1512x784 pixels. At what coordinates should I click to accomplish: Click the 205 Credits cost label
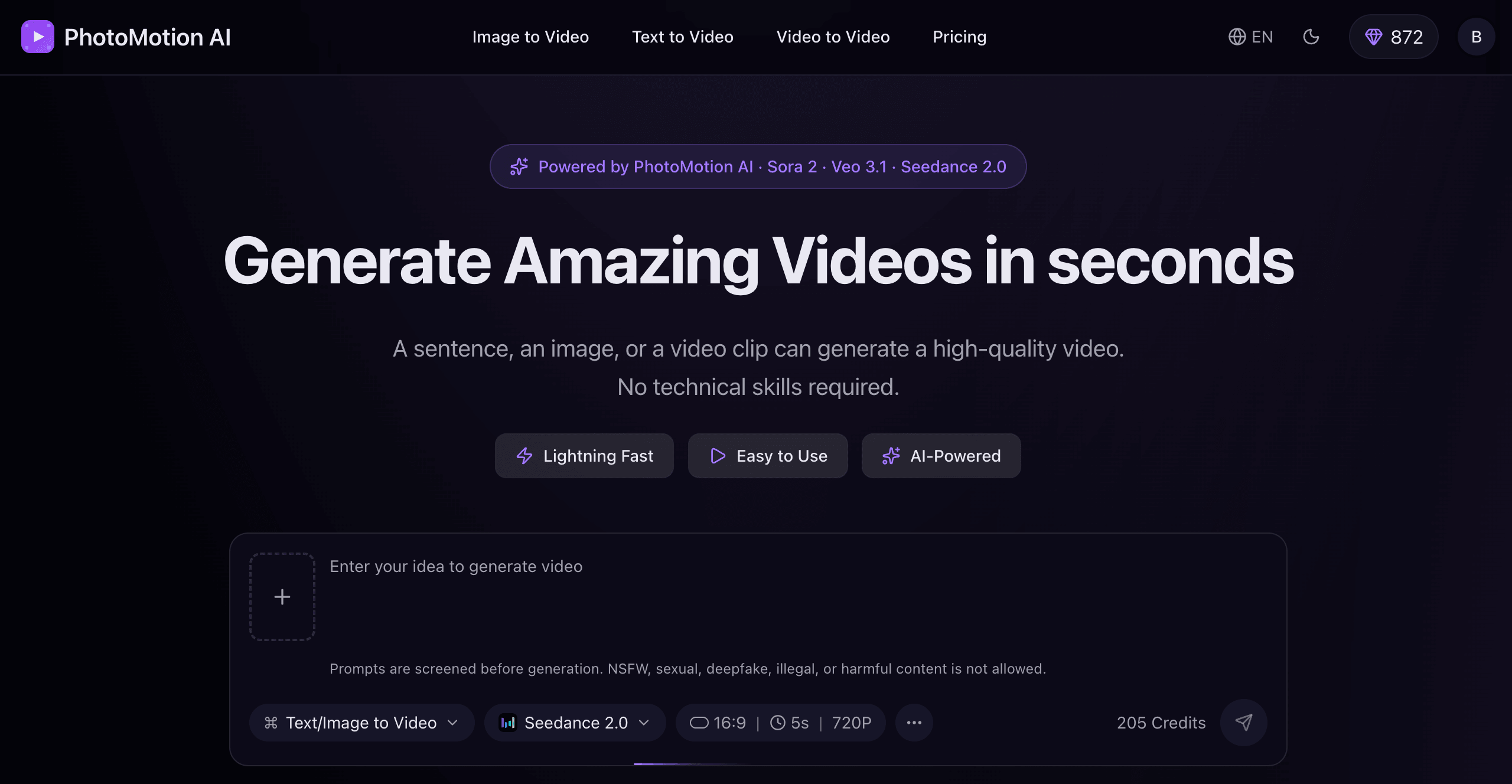pos(1161,723)
